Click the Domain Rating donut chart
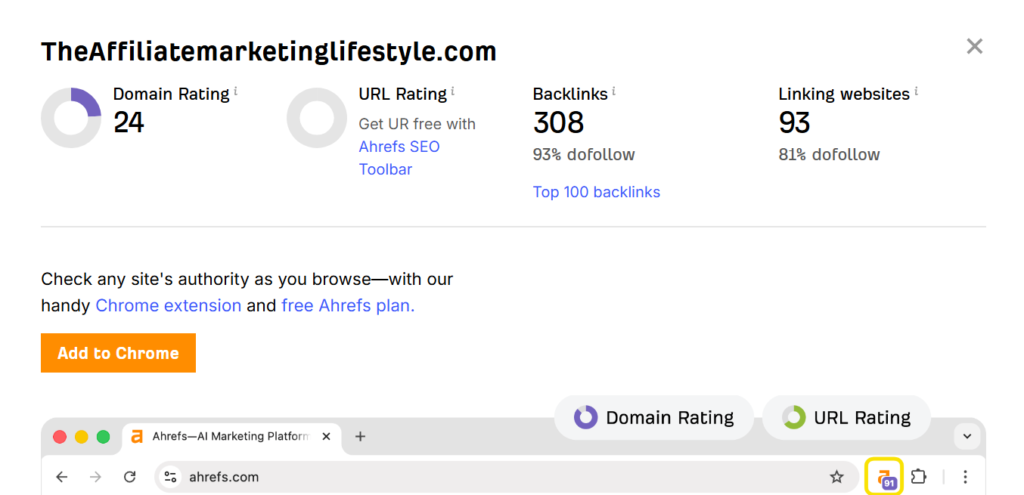The height and width of the screenshot is (495, 1024). click(x=71, y=118)
